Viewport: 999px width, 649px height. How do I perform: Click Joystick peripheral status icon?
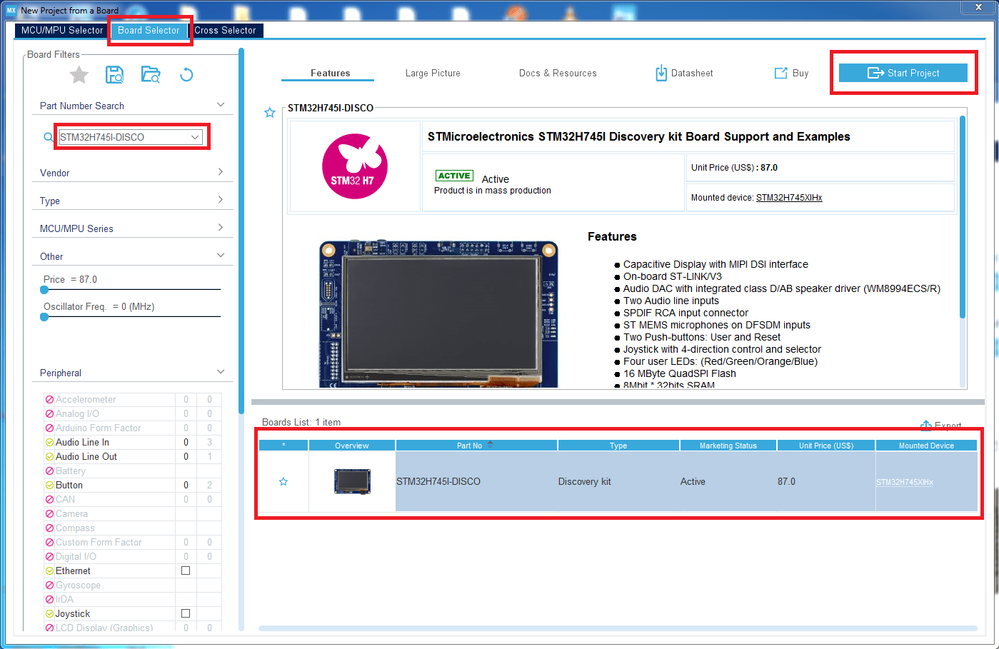click(50, 614)
